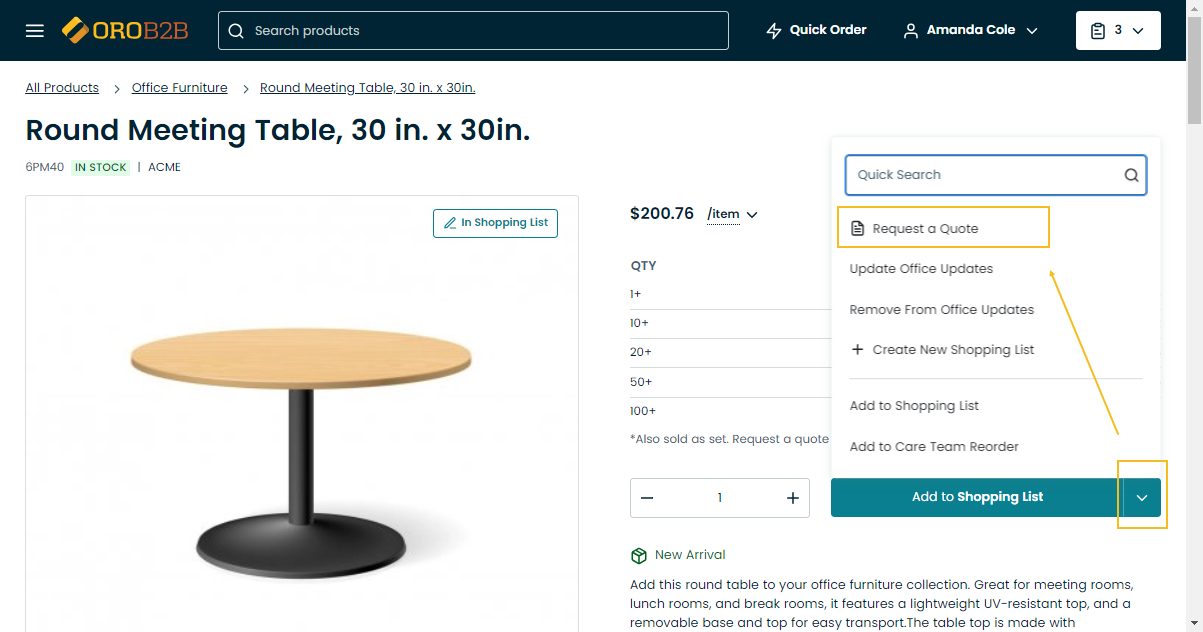Click the OroB2B logo

tap(125, 30)
